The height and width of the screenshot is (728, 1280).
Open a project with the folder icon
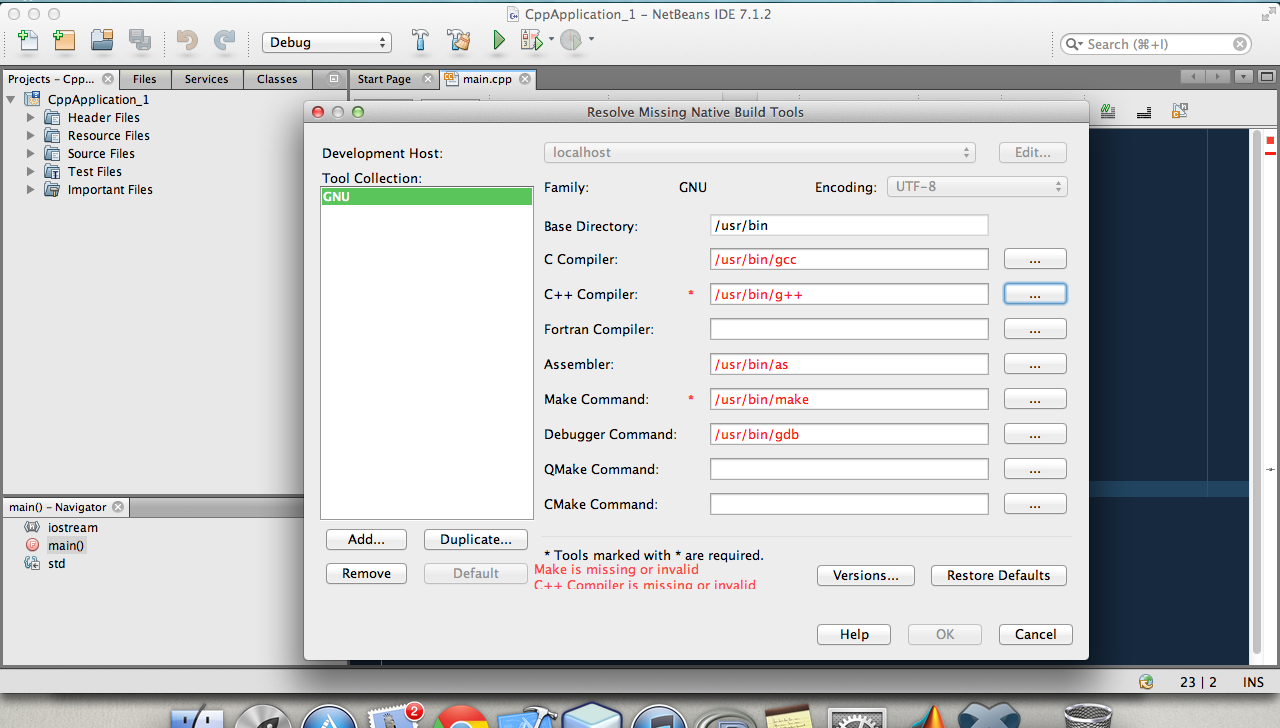click(x=102, y=41)
